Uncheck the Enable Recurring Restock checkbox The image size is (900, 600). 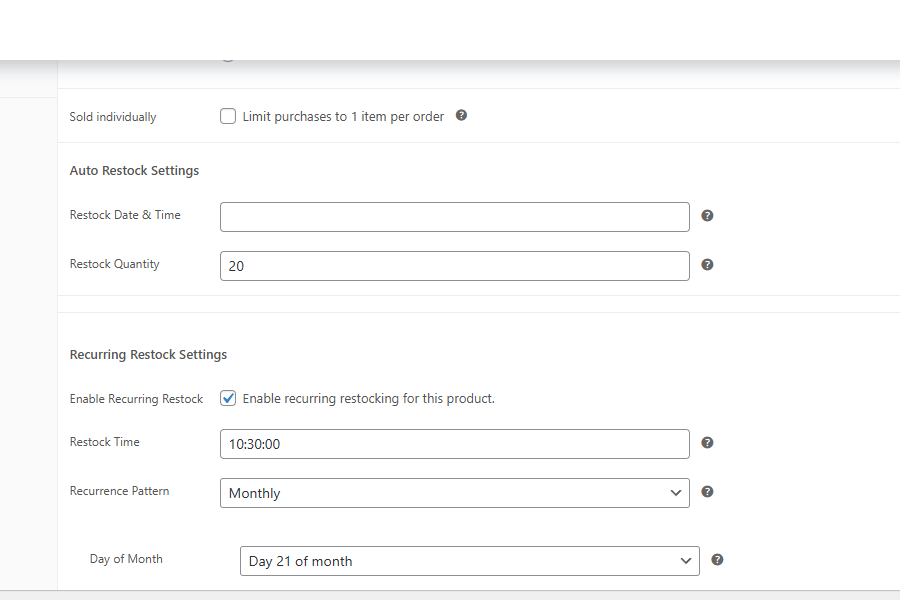click(228, 398)
